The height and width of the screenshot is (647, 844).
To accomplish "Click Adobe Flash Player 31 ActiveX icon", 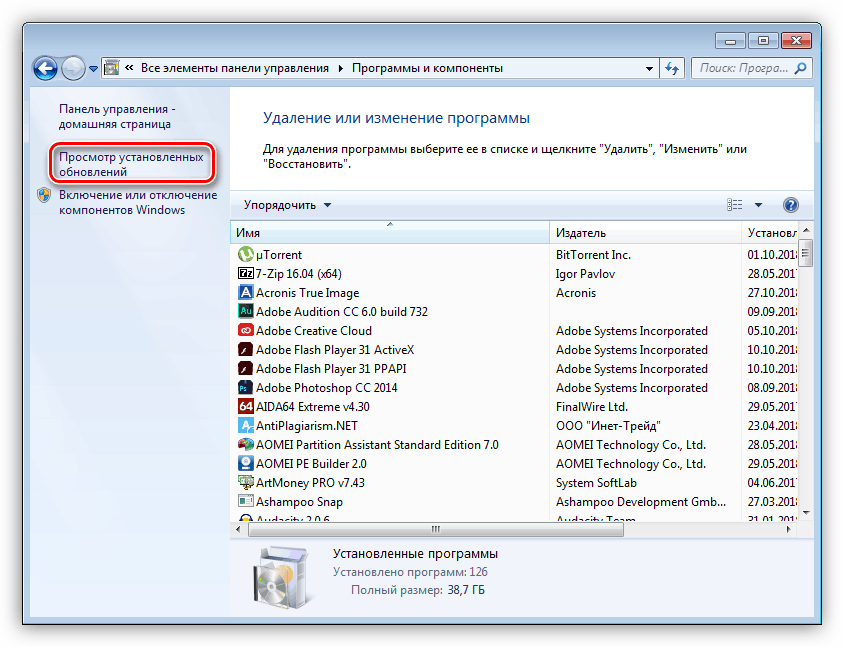I will pos(245,349).
